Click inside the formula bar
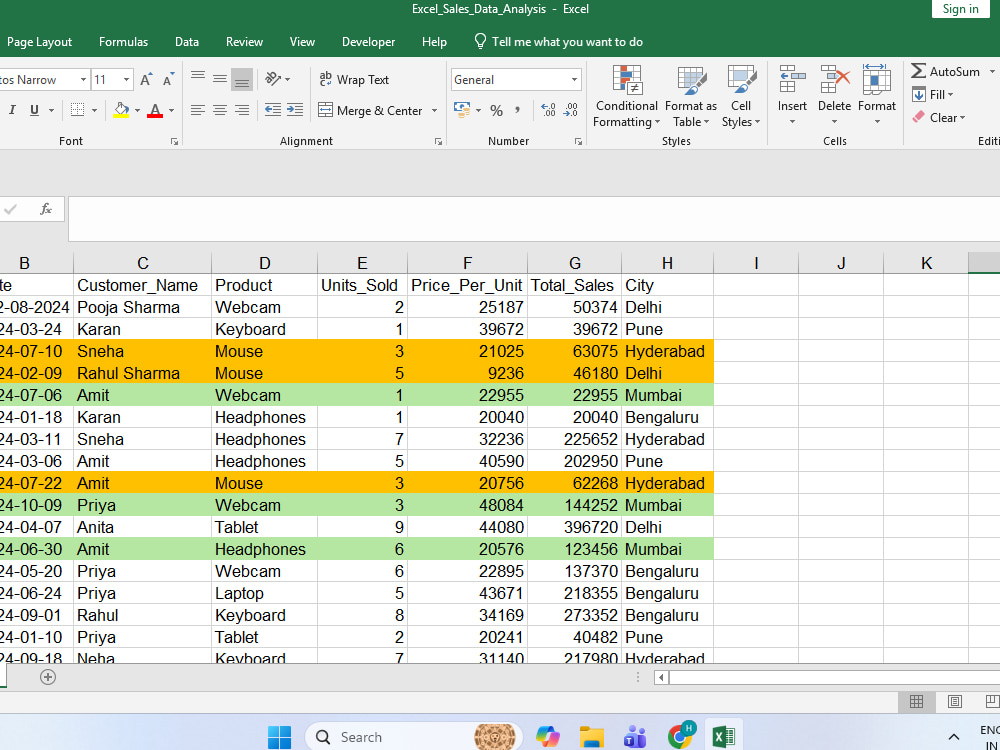Image resolution: width=1000 pixels, height=750 pixels. click(x=533, y=219)
